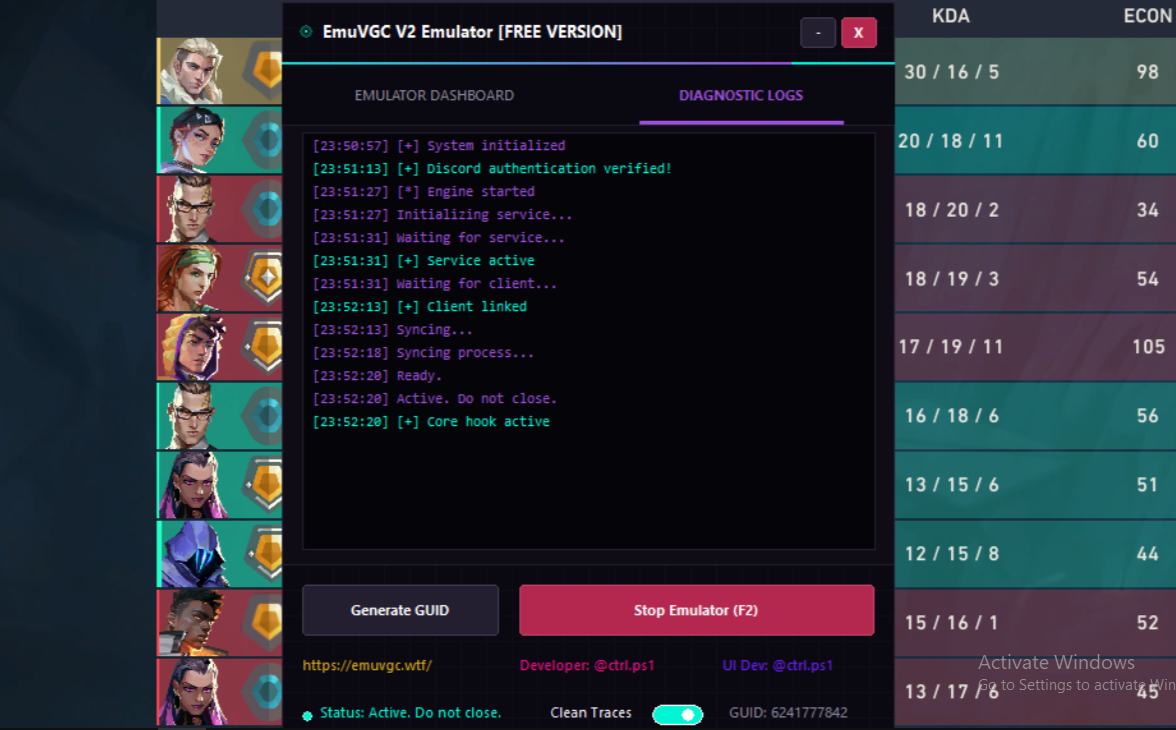Image resolution: width=1176 pixels, height=730 pixels.
Task: Select the "Client linked" log line
Action: coord(420,307)
